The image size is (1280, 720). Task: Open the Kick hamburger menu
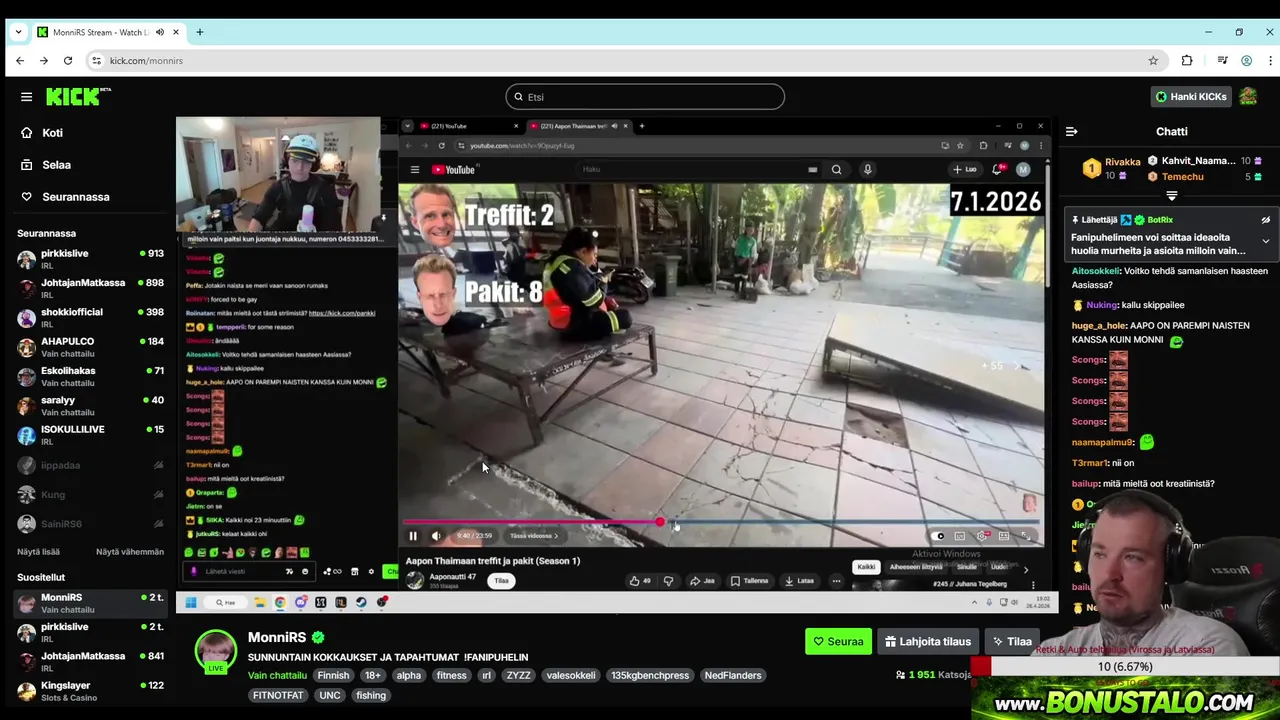coord(27,97)
